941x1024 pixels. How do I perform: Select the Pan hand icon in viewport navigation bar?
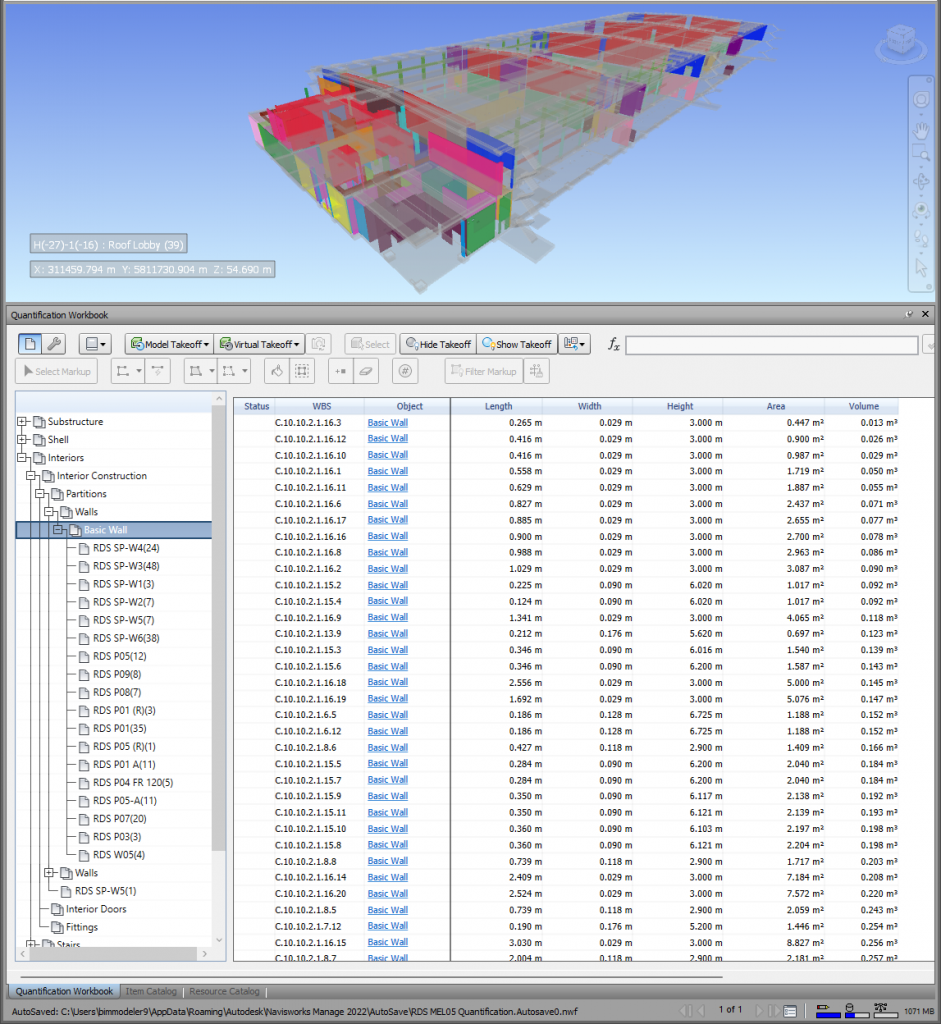point(920,131)
